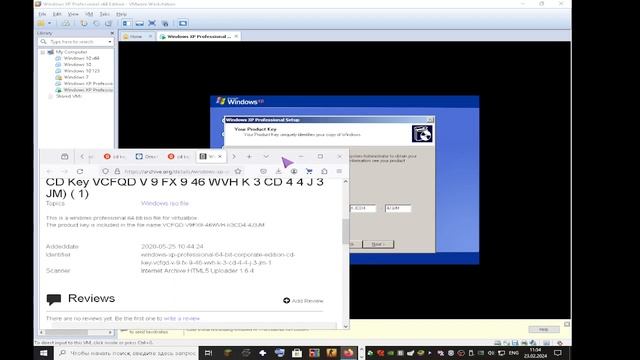Select Windows 7 in the library
640x360 pixels.
pos(76,77)
